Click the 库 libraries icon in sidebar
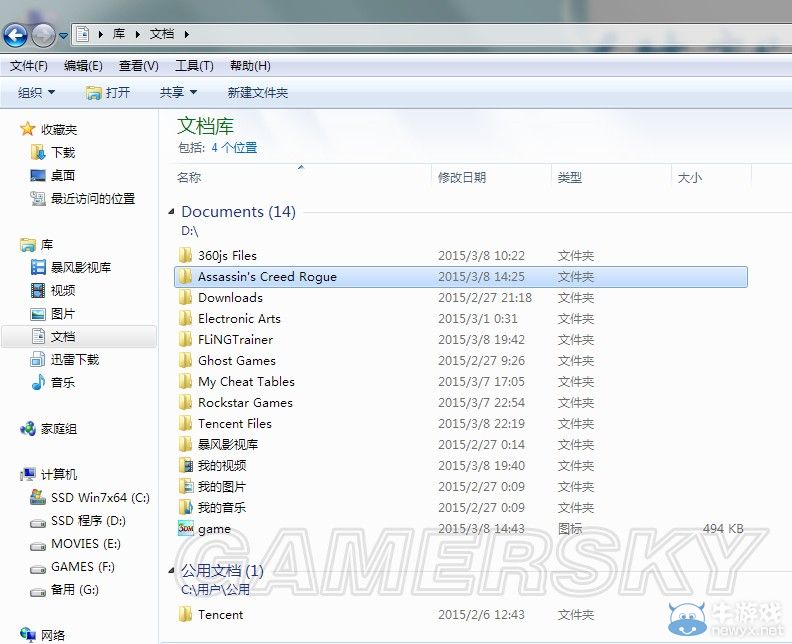Screen dimensions: 792x644 27,244
